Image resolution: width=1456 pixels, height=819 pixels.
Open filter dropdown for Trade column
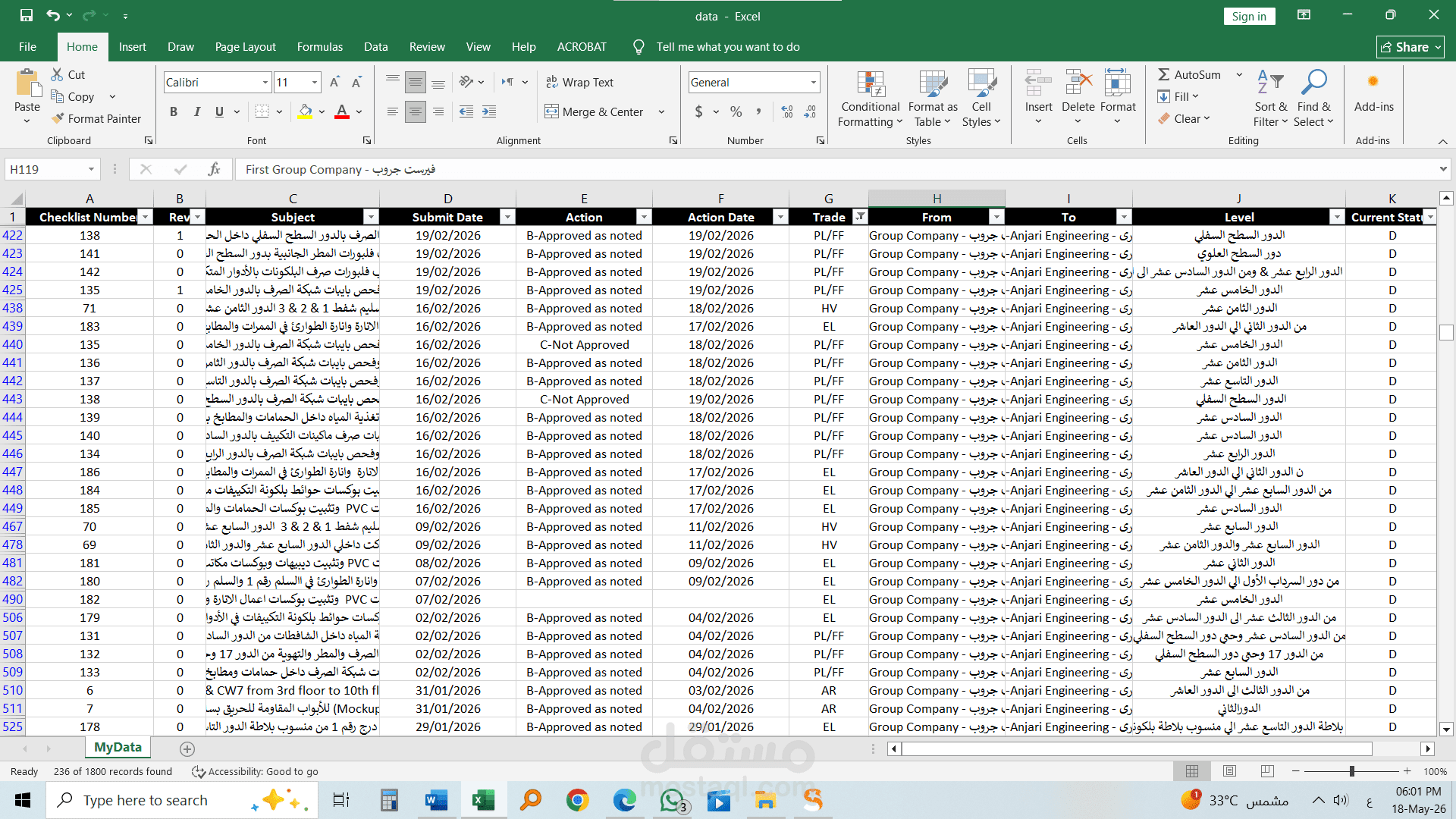tap(860, 217)
